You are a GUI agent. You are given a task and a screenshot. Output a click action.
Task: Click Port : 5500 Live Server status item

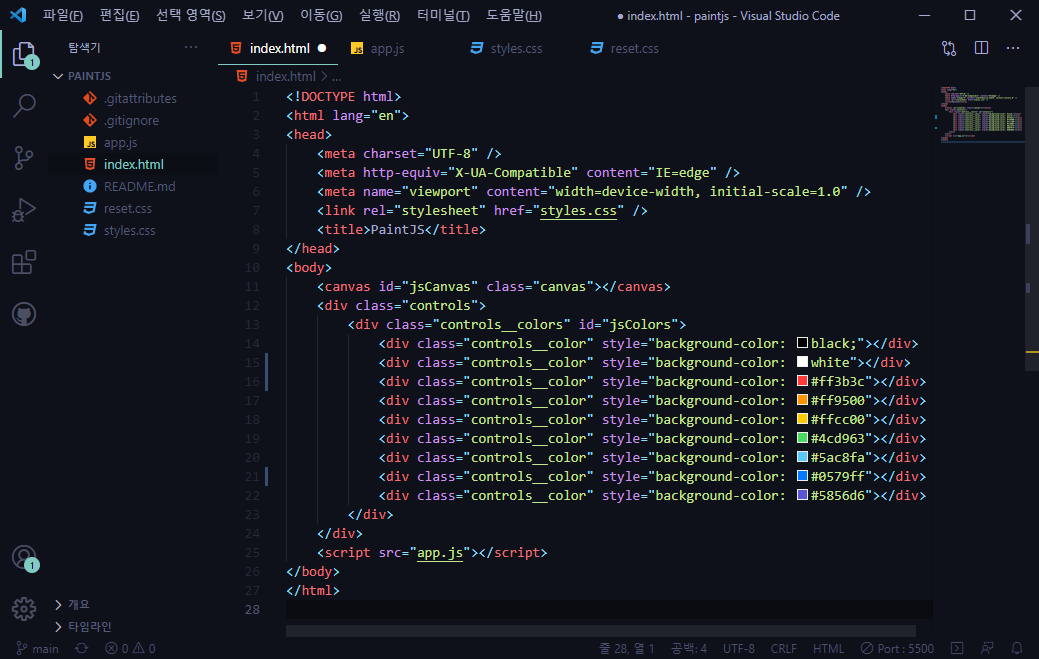click(897, 648)
